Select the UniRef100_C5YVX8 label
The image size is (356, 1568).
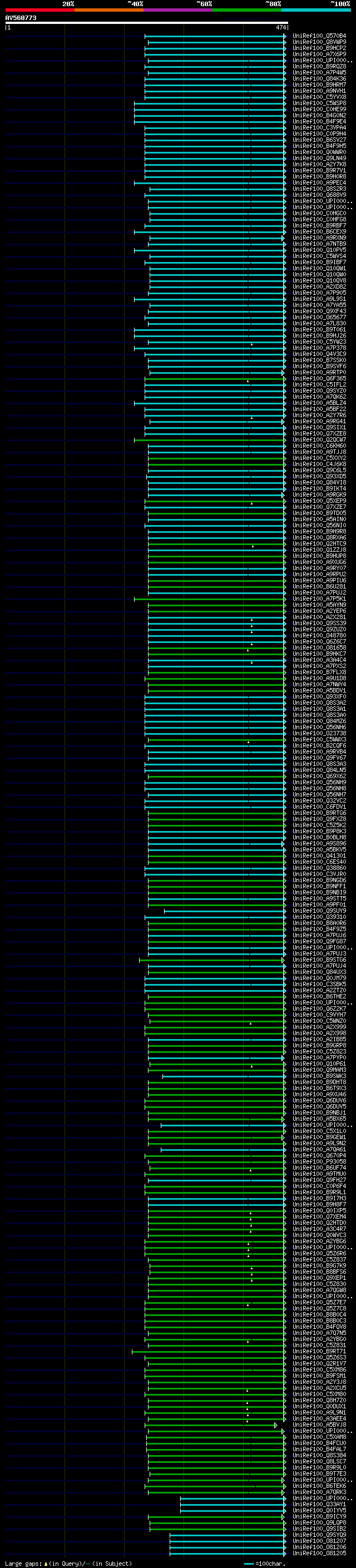point(319,97)
